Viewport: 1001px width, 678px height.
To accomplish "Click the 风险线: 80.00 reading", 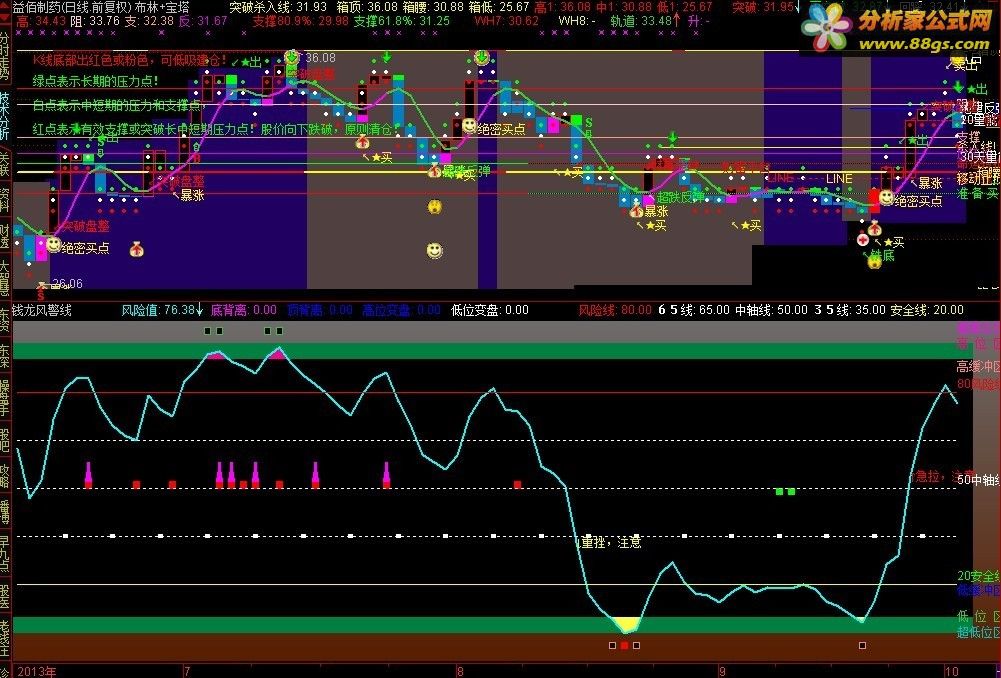I will point(615,310).
